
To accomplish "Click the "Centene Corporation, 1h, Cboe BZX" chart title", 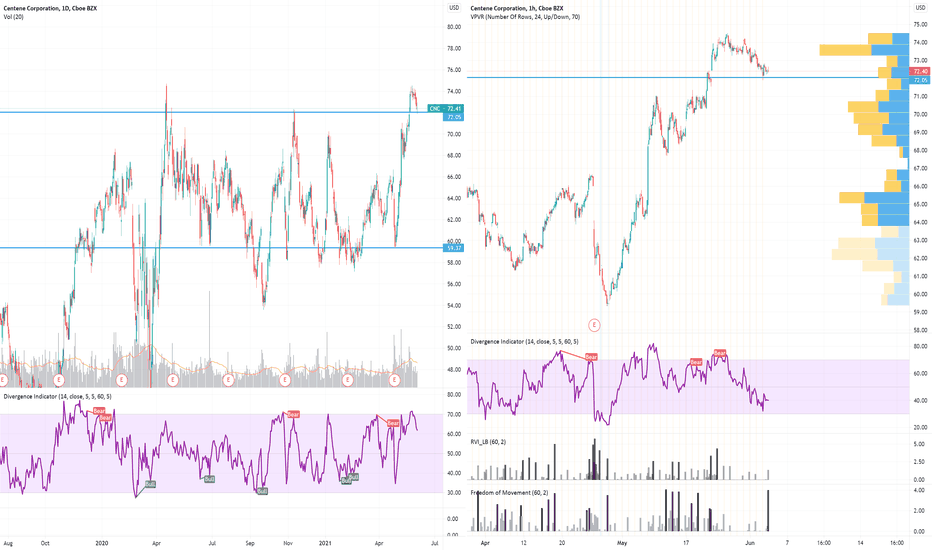I will click(517, 8).
